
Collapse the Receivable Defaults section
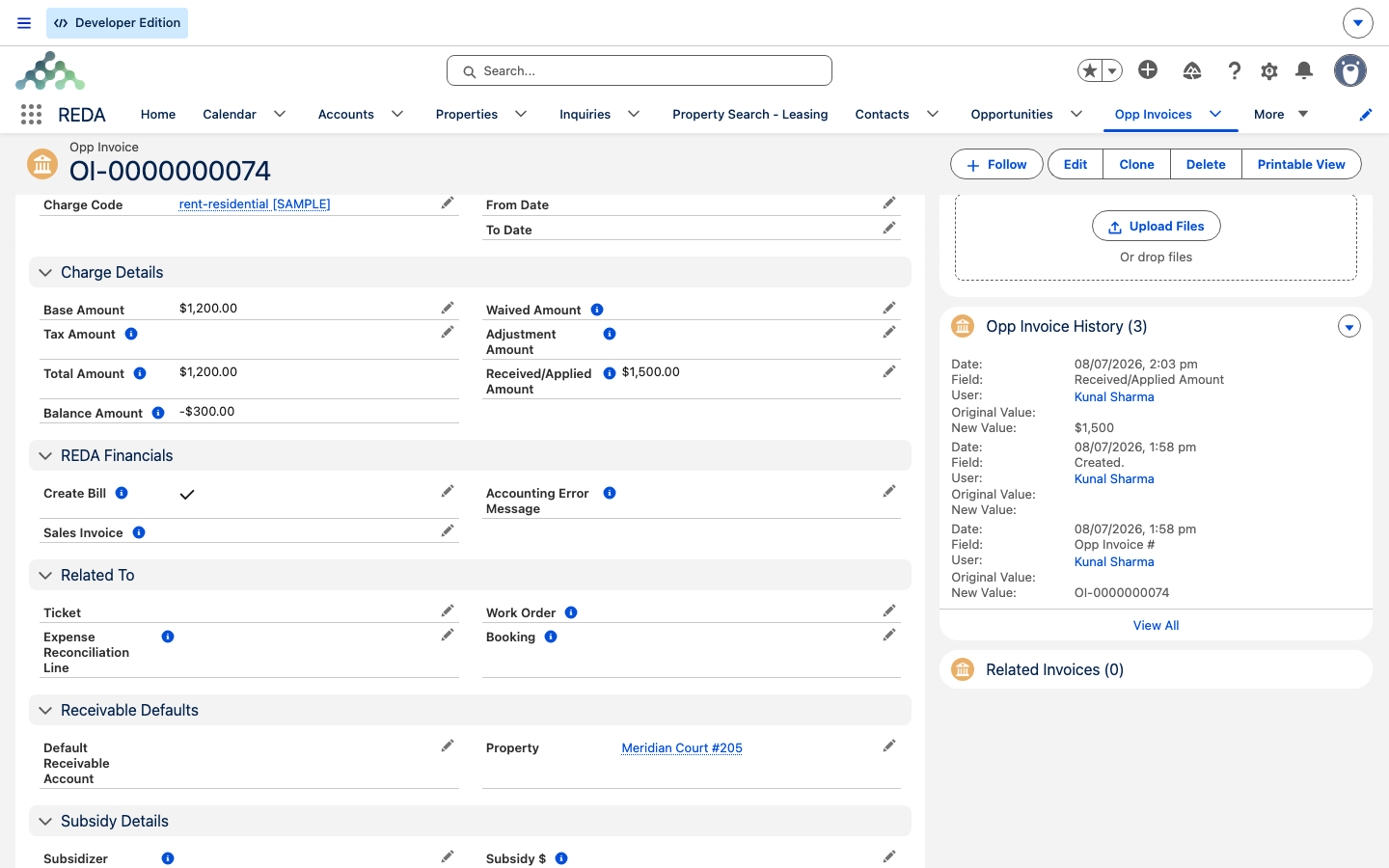coord(45,711)
